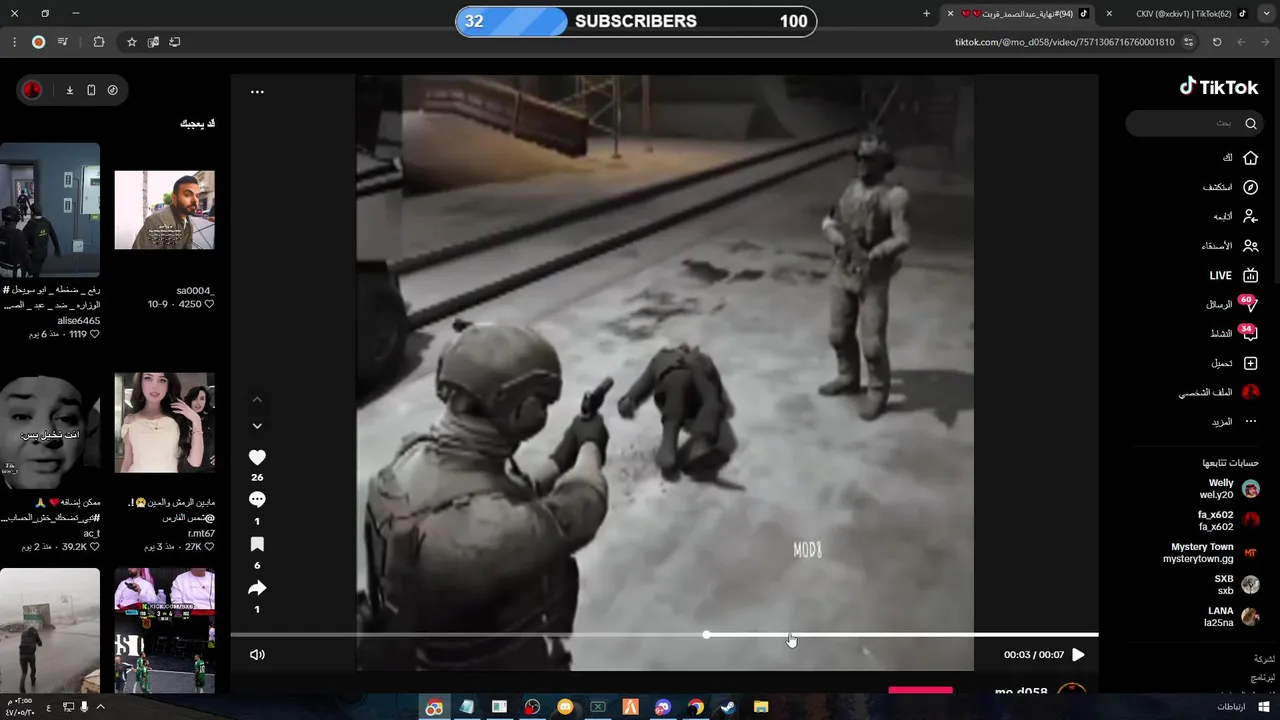The image size is (1280, 720).
Task: Reload the page
Action: (x=1217, y=42)
